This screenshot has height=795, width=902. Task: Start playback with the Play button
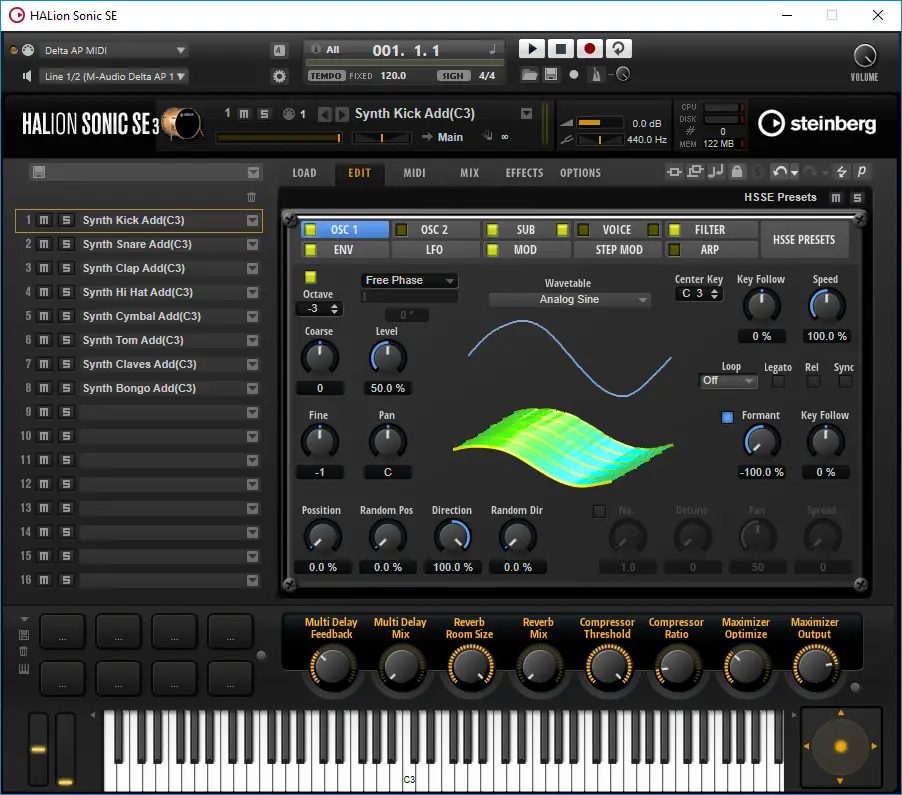click(532, 49)
